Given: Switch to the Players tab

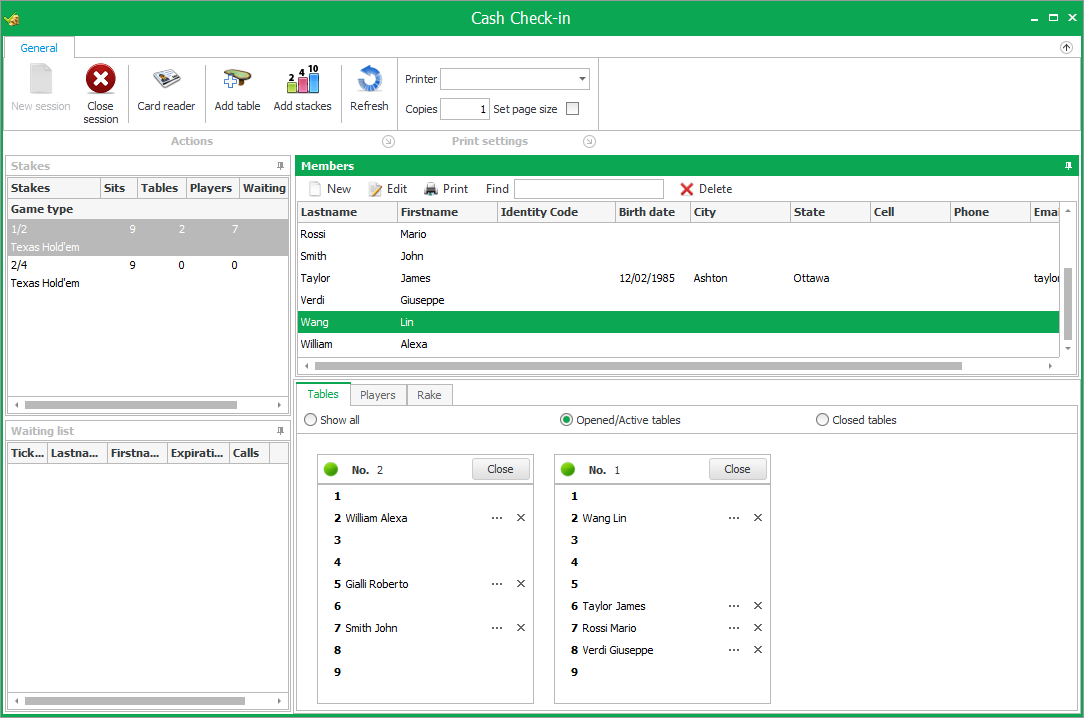Looking at the screenshot, I should point(377,395).
